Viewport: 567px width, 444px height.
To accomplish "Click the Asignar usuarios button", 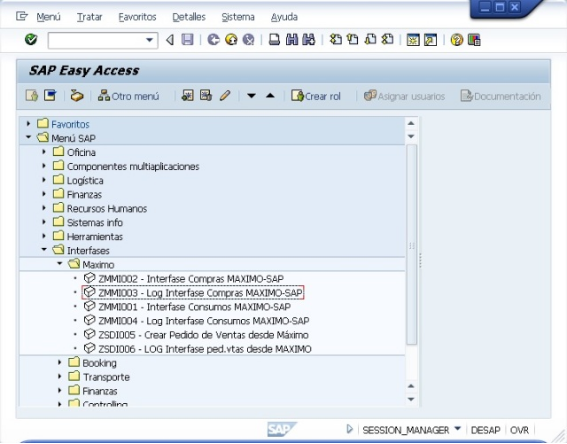I will pos(404,96).
